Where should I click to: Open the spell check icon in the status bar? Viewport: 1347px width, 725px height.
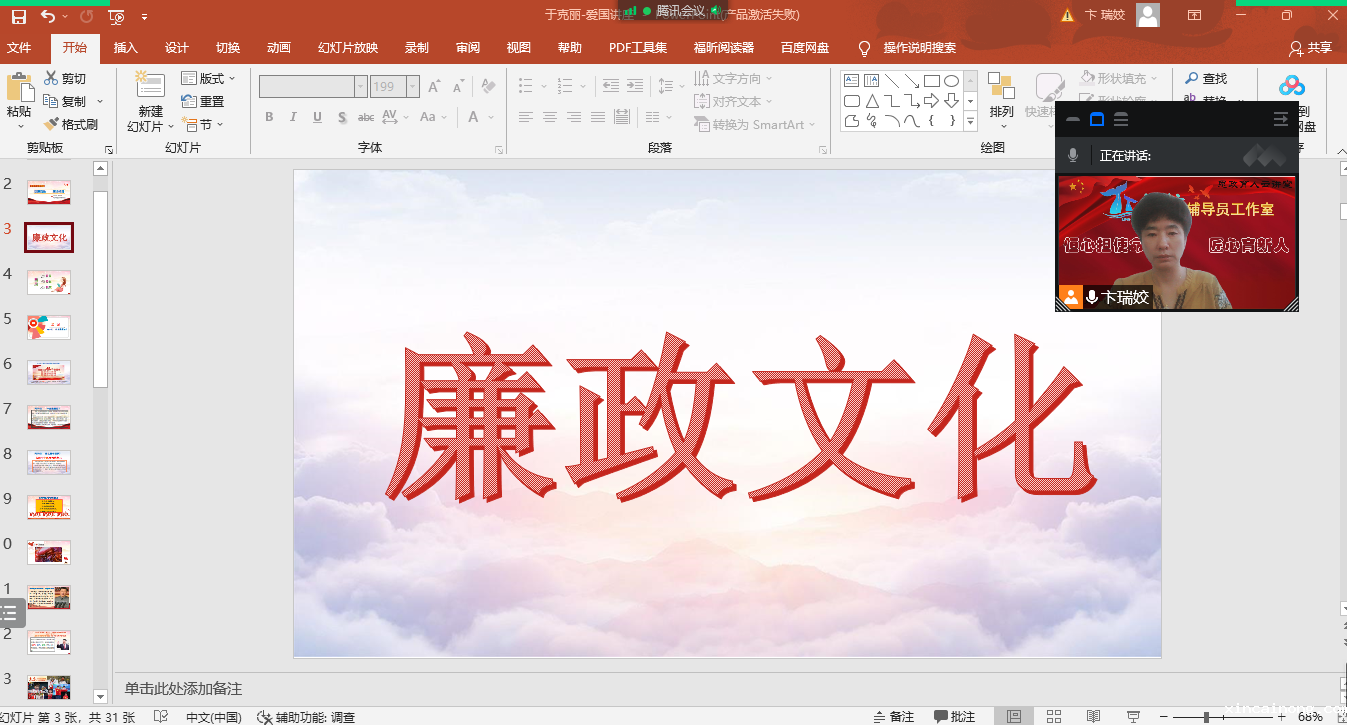coord(161,716)
